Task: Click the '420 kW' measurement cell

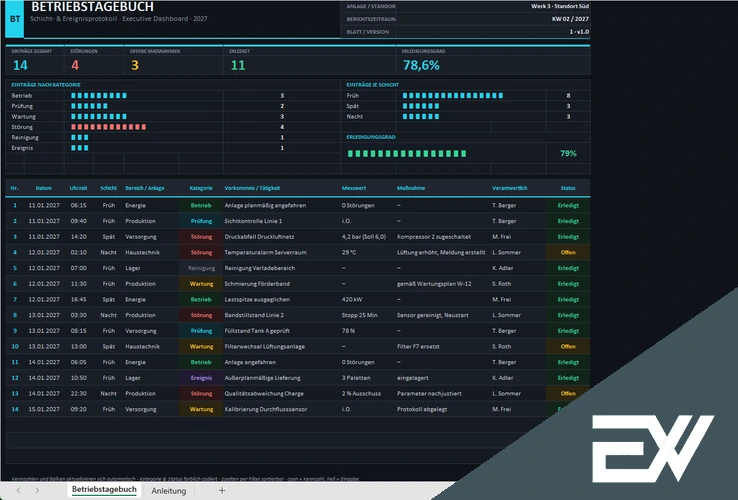Action: (x=352, y=299)
